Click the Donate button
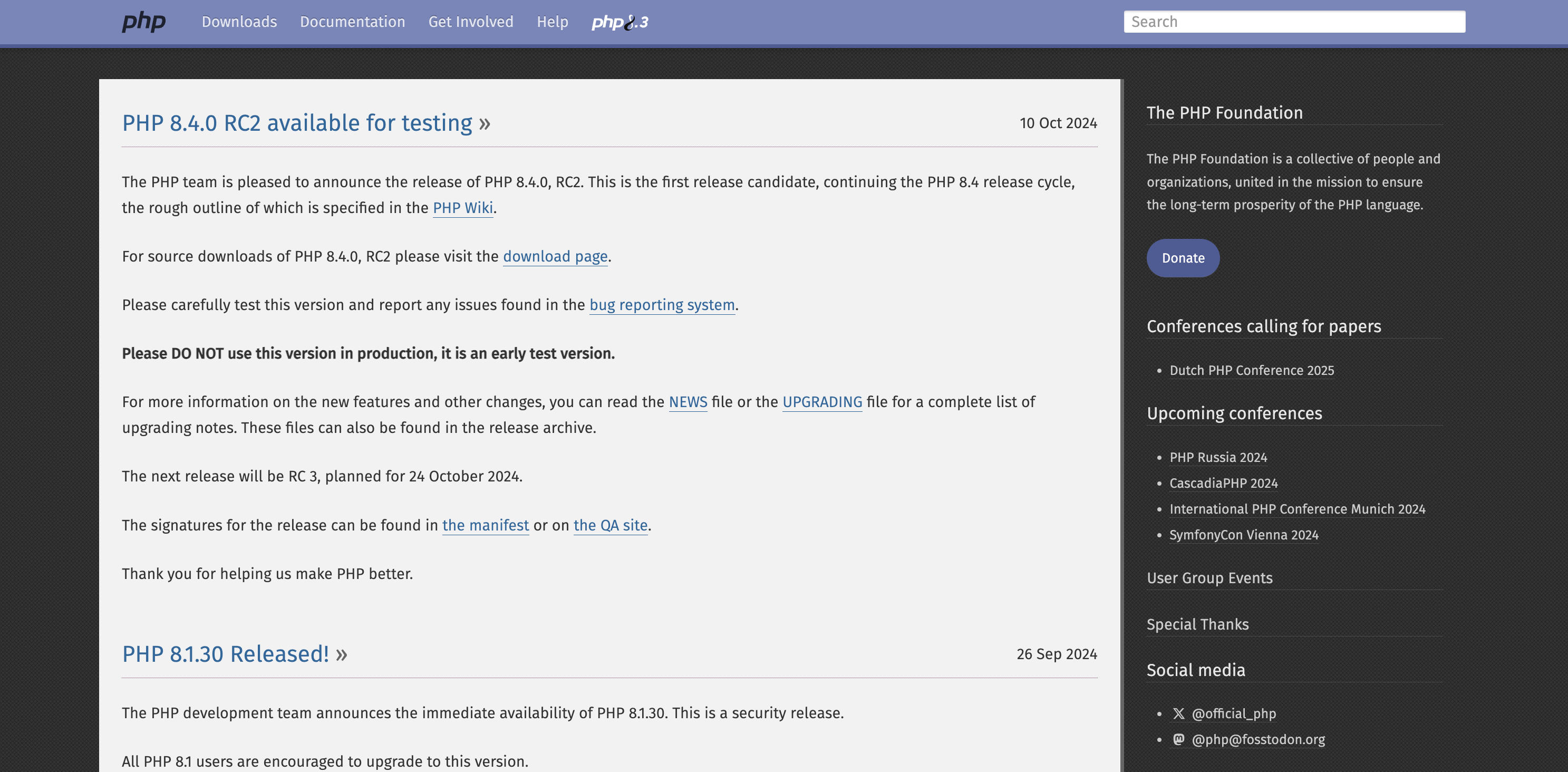1568x772 pixels. click(x=1183, y=258)
